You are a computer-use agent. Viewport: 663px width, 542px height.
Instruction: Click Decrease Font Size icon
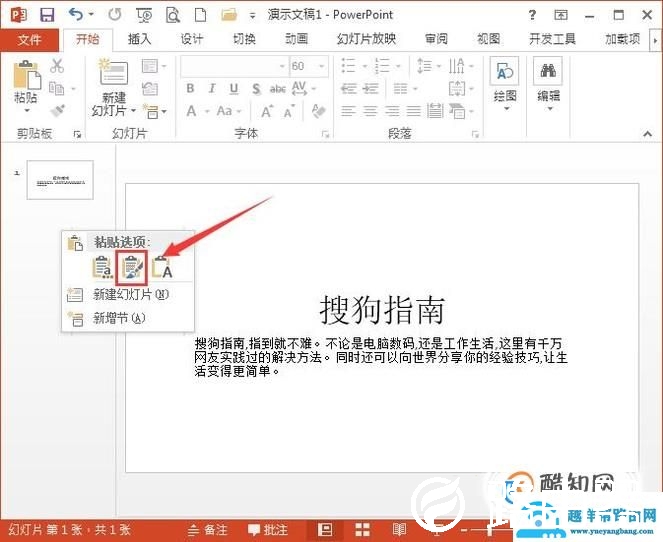tap(289, 112)
